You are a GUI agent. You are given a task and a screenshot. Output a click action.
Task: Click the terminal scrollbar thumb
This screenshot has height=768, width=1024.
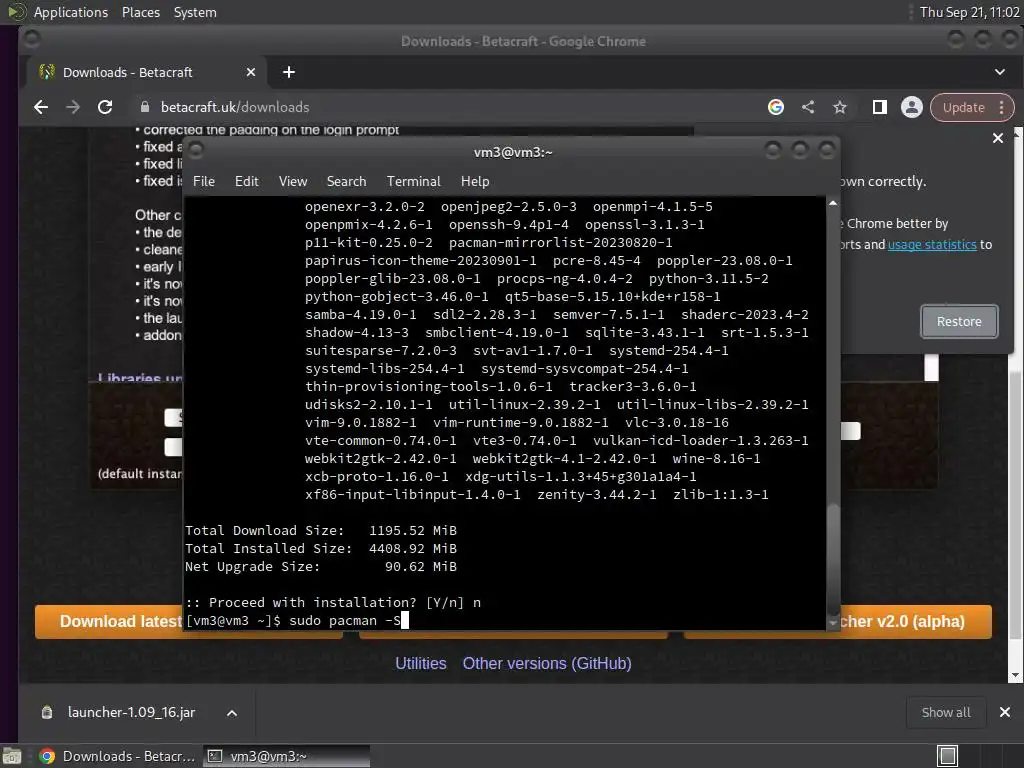coord(833,558)
